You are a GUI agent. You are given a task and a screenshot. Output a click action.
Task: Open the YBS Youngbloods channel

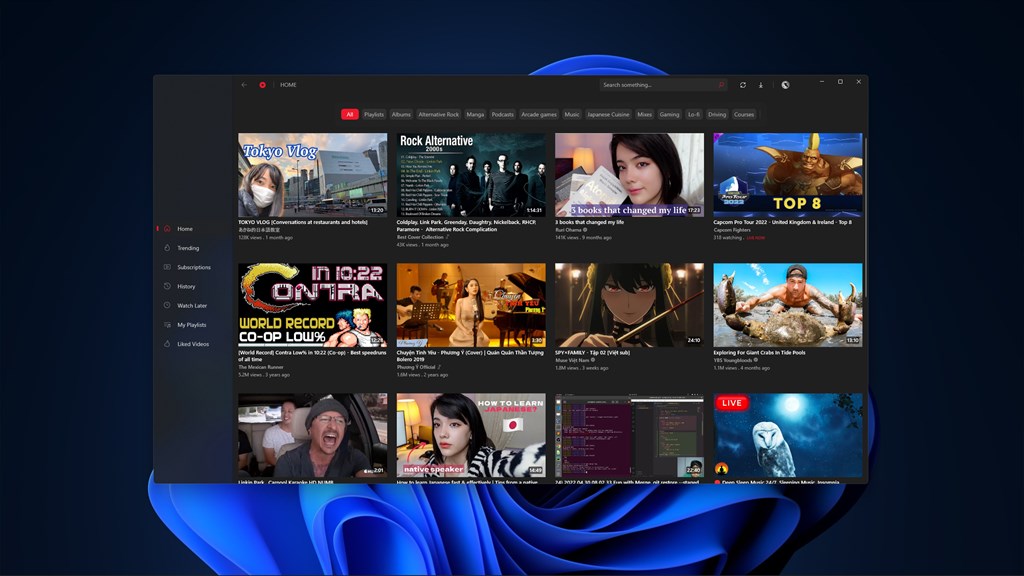click(x=733, y=360)
